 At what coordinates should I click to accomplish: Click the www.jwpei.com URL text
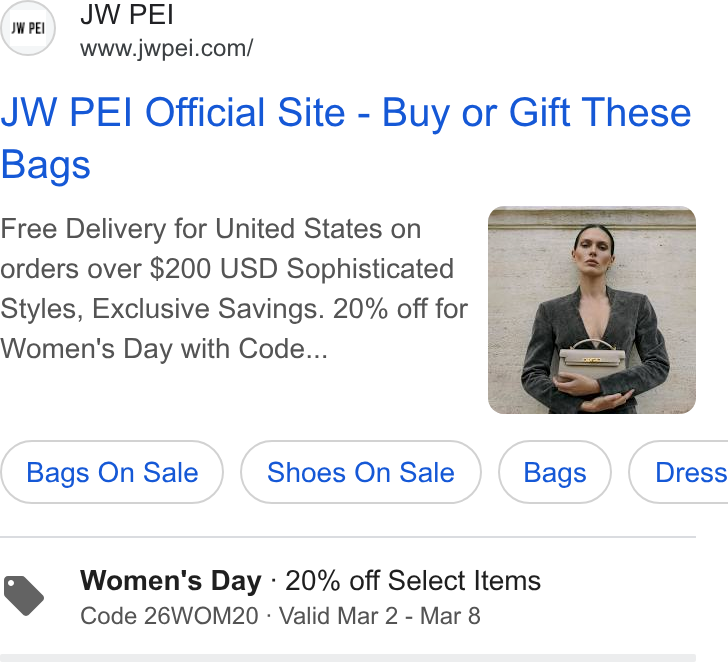pyautogui.click(x=167, y=48)
